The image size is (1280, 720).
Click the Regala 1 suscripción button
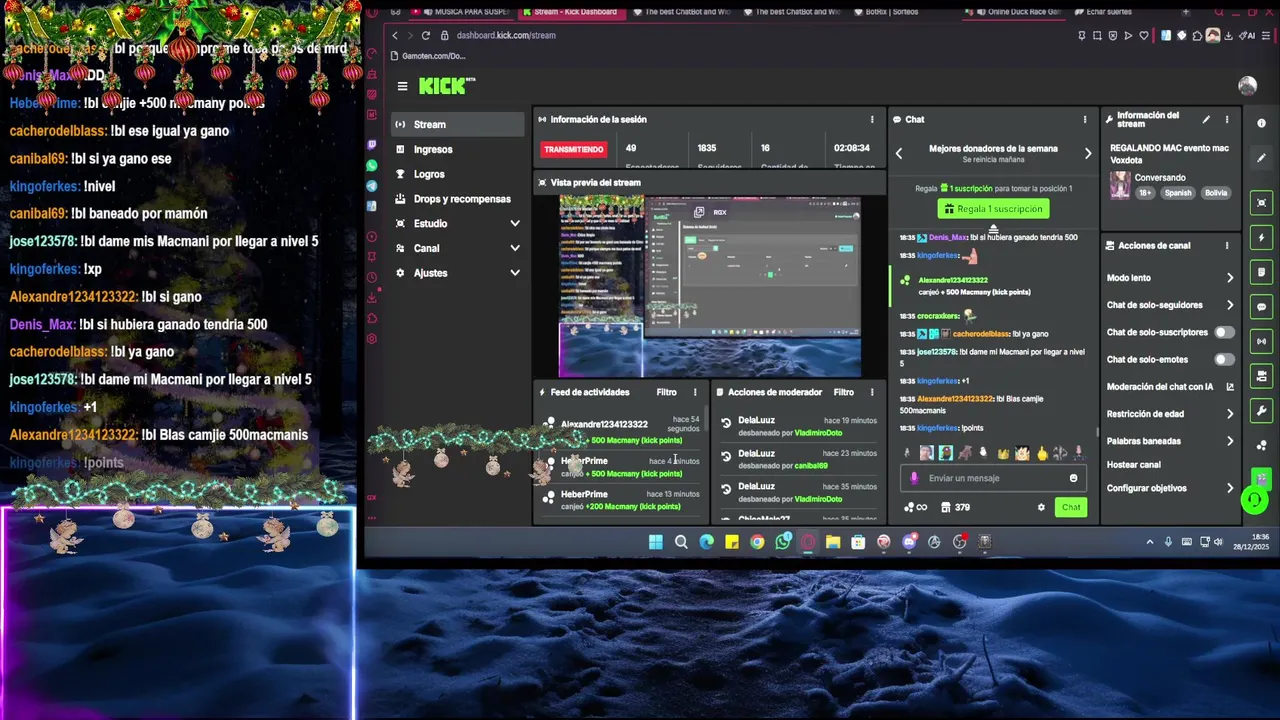994,209
